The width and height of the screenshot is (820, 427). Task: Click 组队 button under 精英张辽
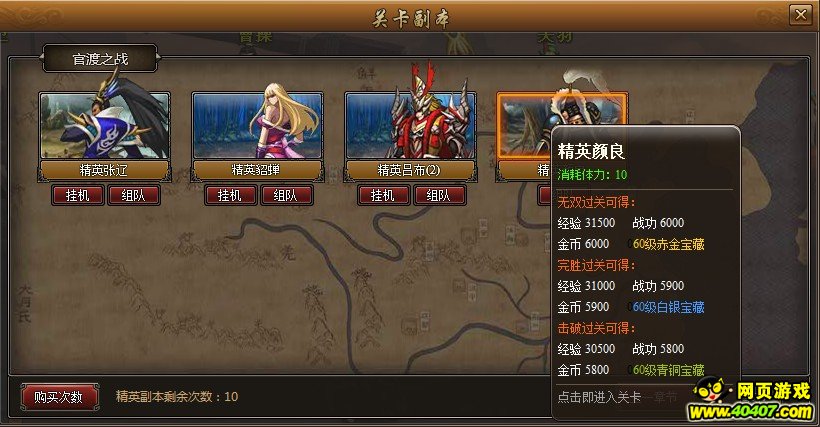(133, 195)
